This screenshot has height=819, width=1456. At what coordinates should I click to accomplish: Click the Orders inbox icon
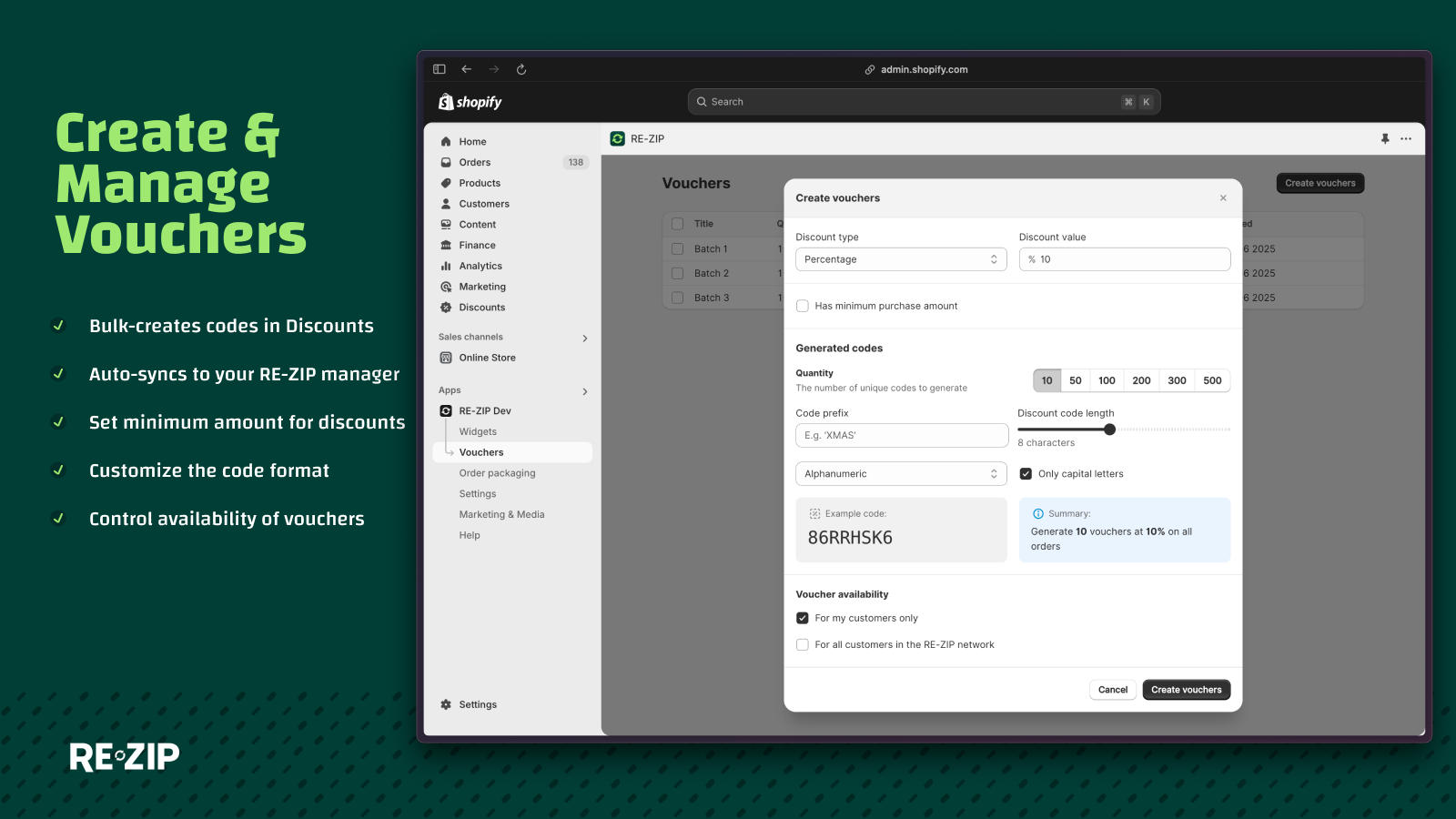click(446, 162)
